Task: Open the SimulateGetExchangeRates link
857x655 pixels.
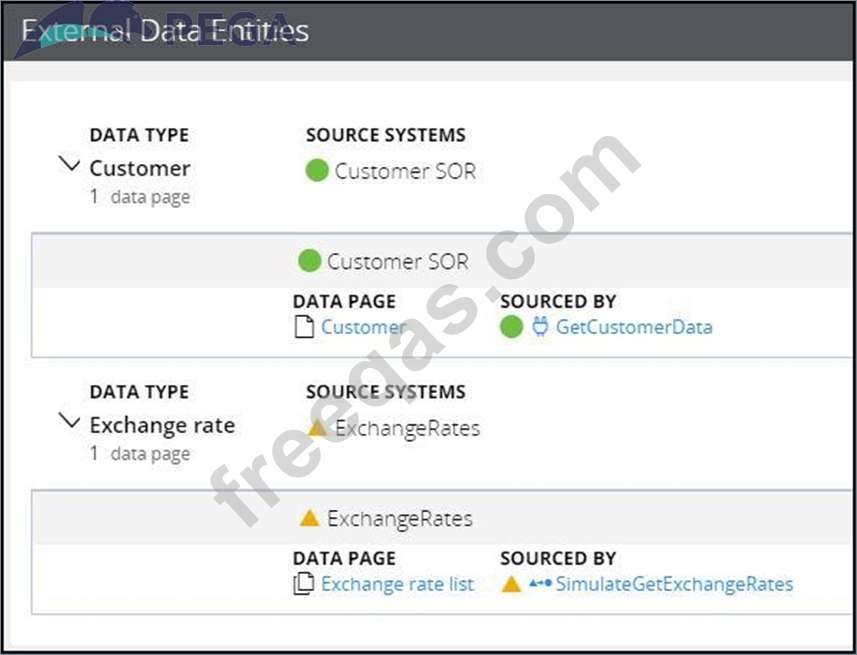Action: point(674,584)
